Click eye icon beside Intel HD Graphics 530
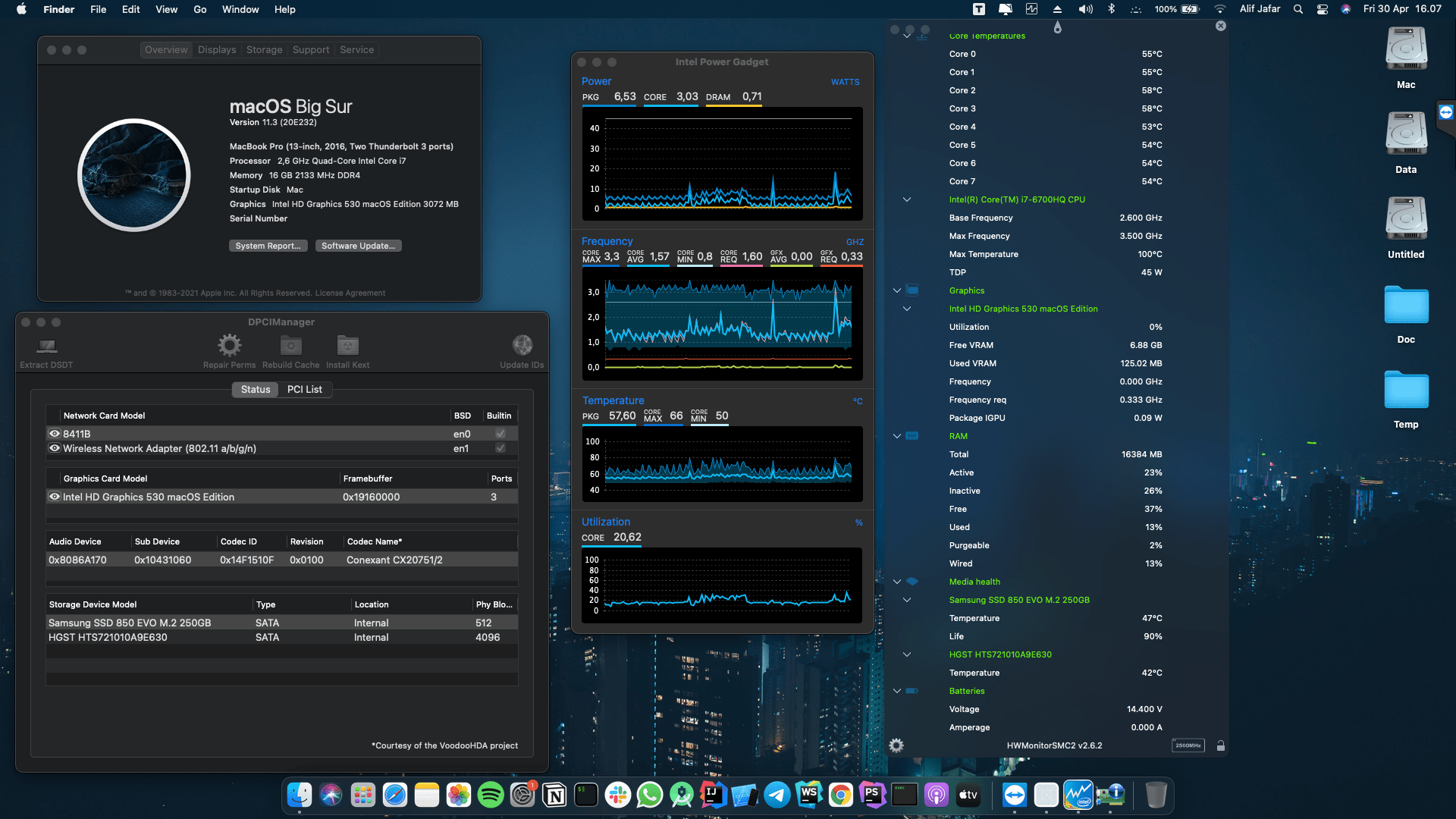Viewport: 1456px width, 819px height. coord(55,497)
